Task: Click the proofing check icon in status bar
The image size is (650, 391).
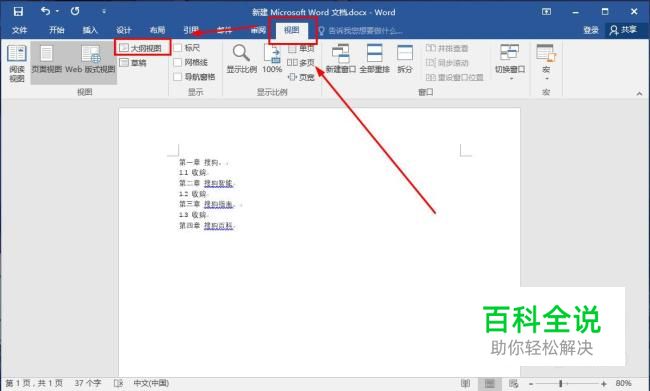Action: [x=118, y=384]
